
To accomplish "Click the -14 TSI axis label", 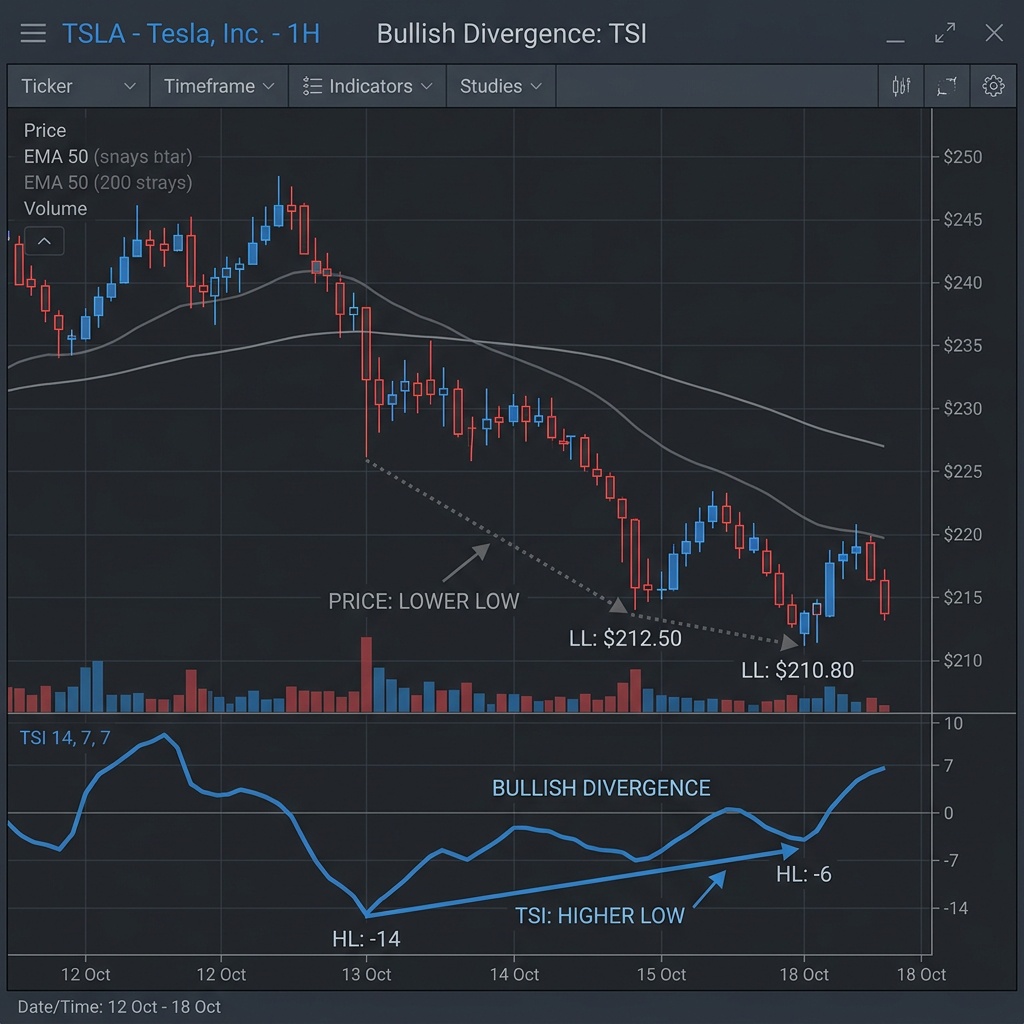I will pos(955,908).
